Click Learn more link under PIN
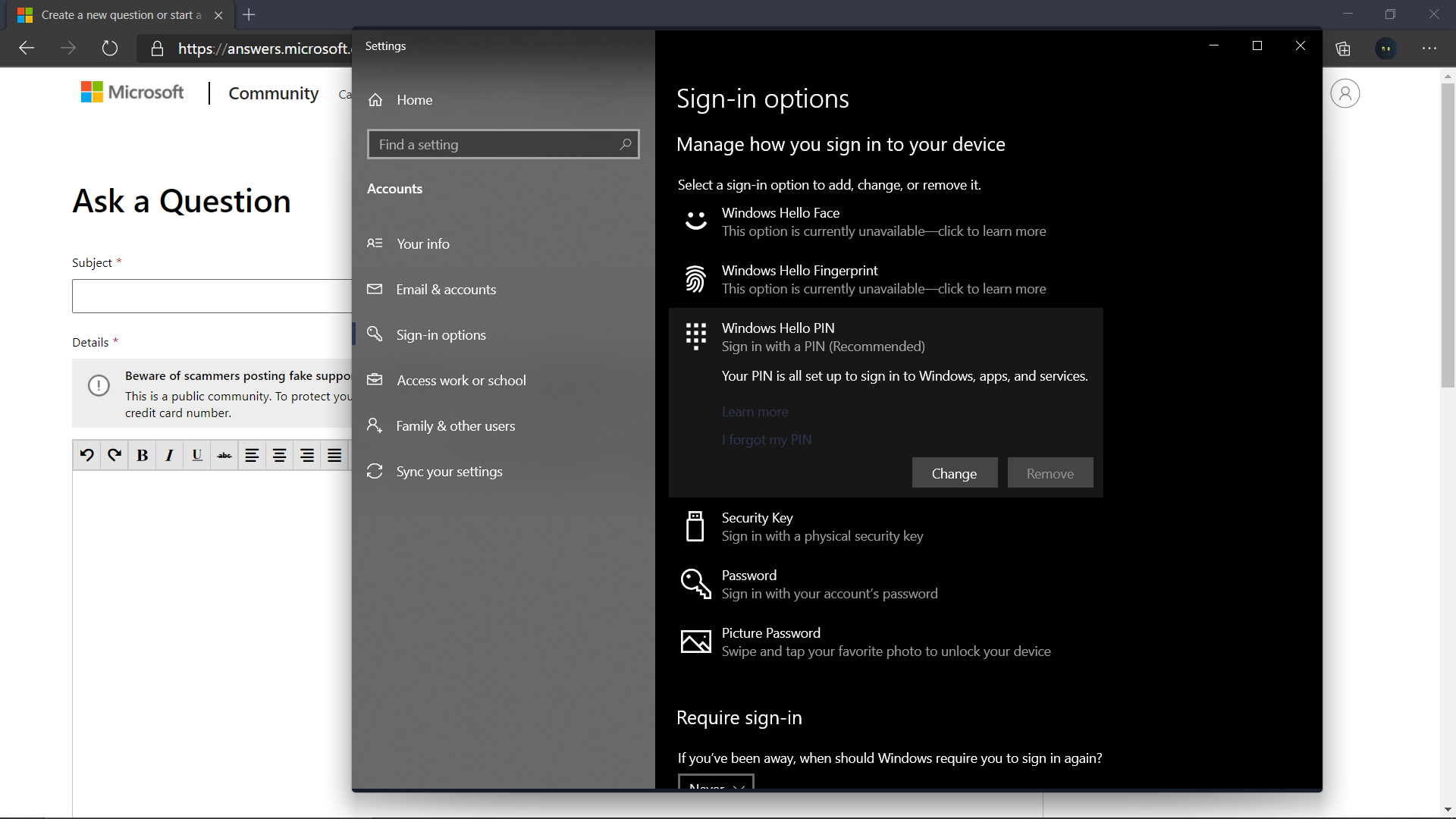Screen dimensions: 1456x819 click(x=755, y=412)
